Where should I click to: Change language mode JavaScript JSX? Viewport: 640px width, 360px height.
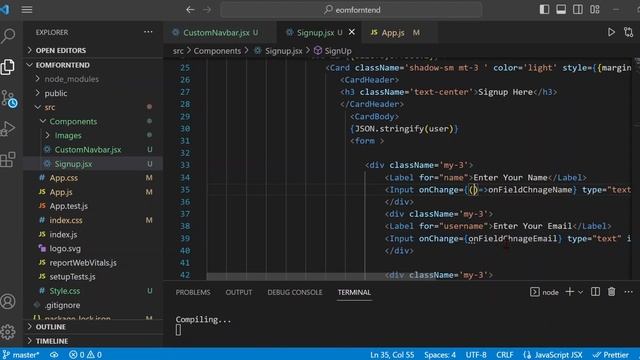tap(553, 355)
